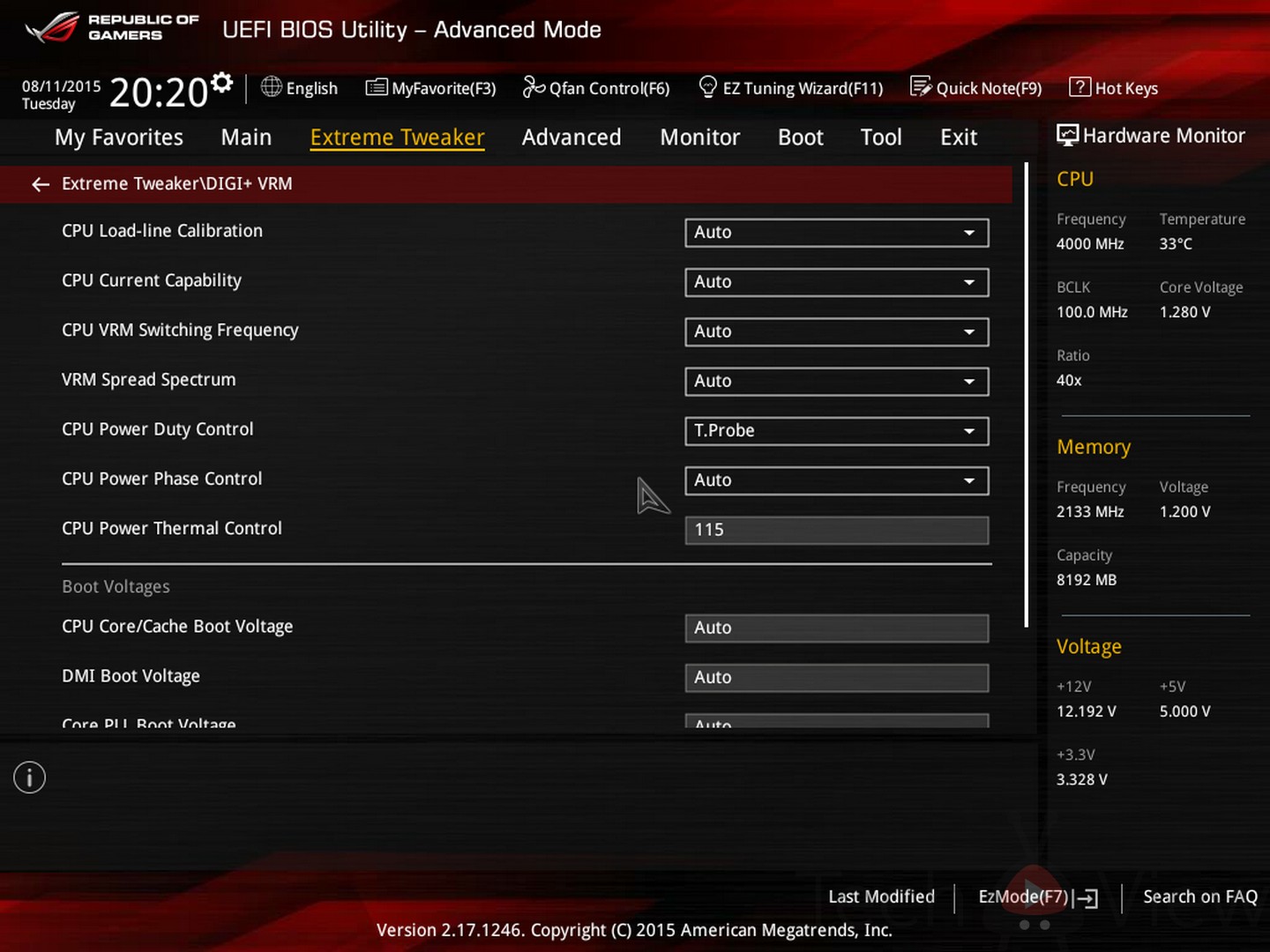Image resolution: width=1270 pixels, height=952 pixels.
Task: Click the memory frequency 2133 MHz value
Action: 1090,512
